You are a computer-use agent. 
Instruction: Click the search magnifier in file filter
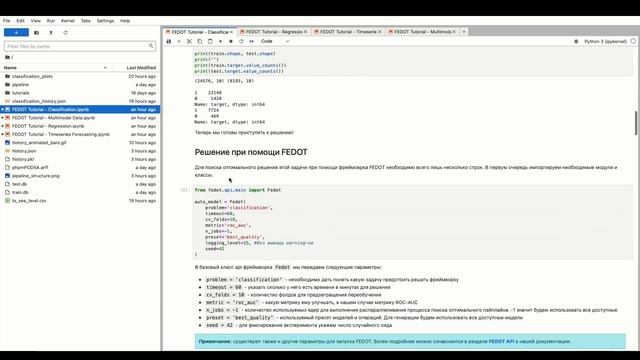(x=151, y=46)
